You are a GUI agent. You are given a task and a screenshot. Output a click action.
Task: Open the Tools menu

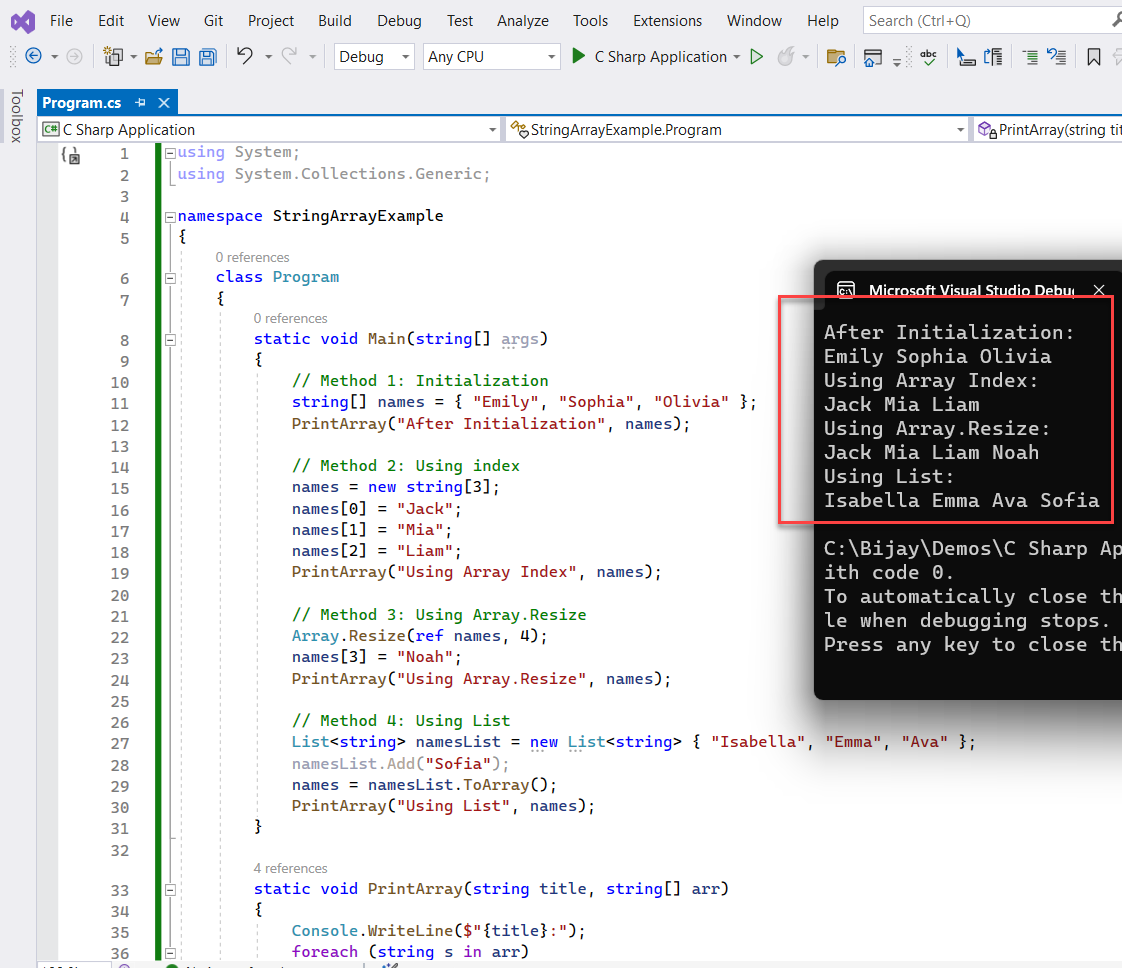590,21
